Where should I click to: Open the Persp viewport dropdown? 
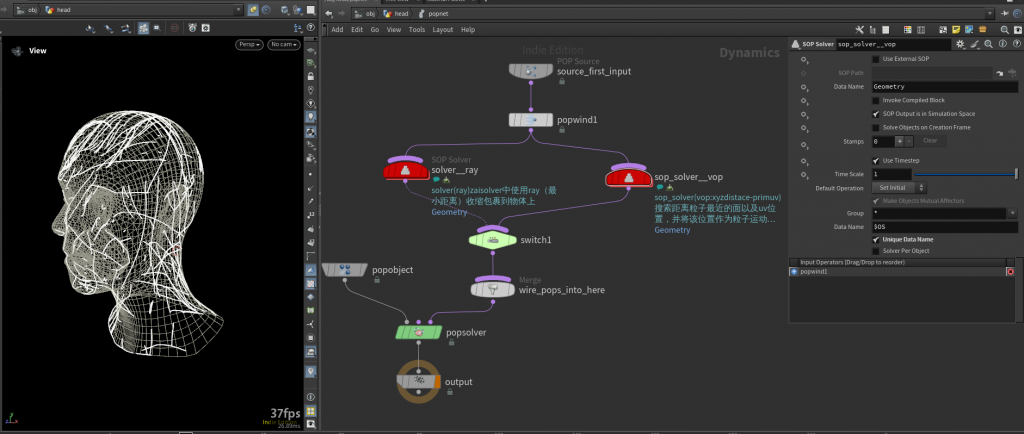250,45
